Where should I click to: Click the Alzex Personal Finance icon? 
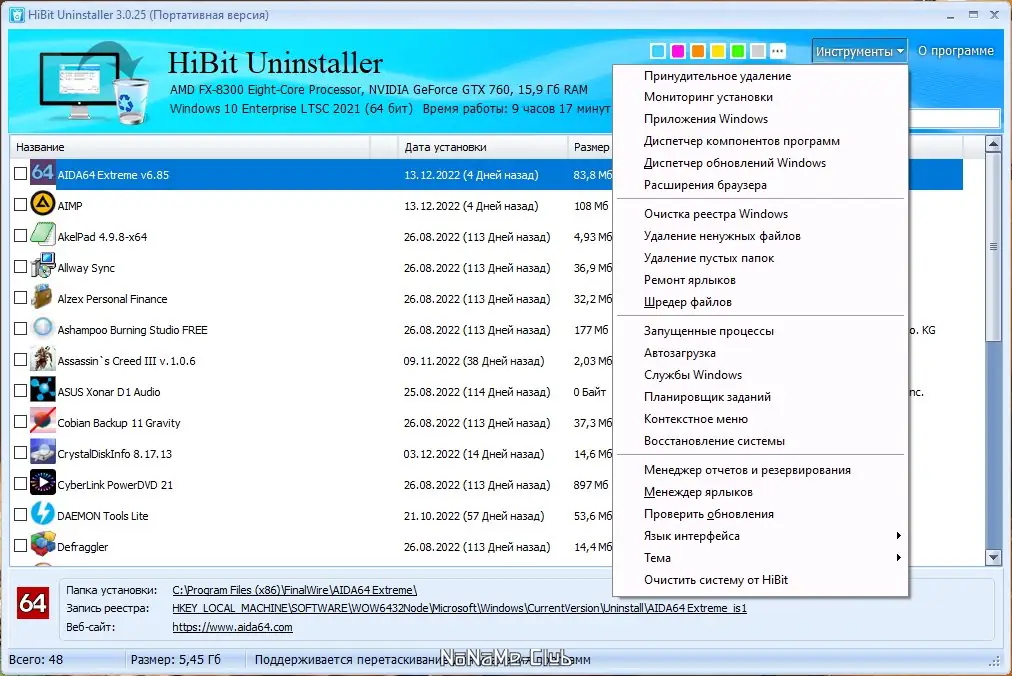point(43,297)
